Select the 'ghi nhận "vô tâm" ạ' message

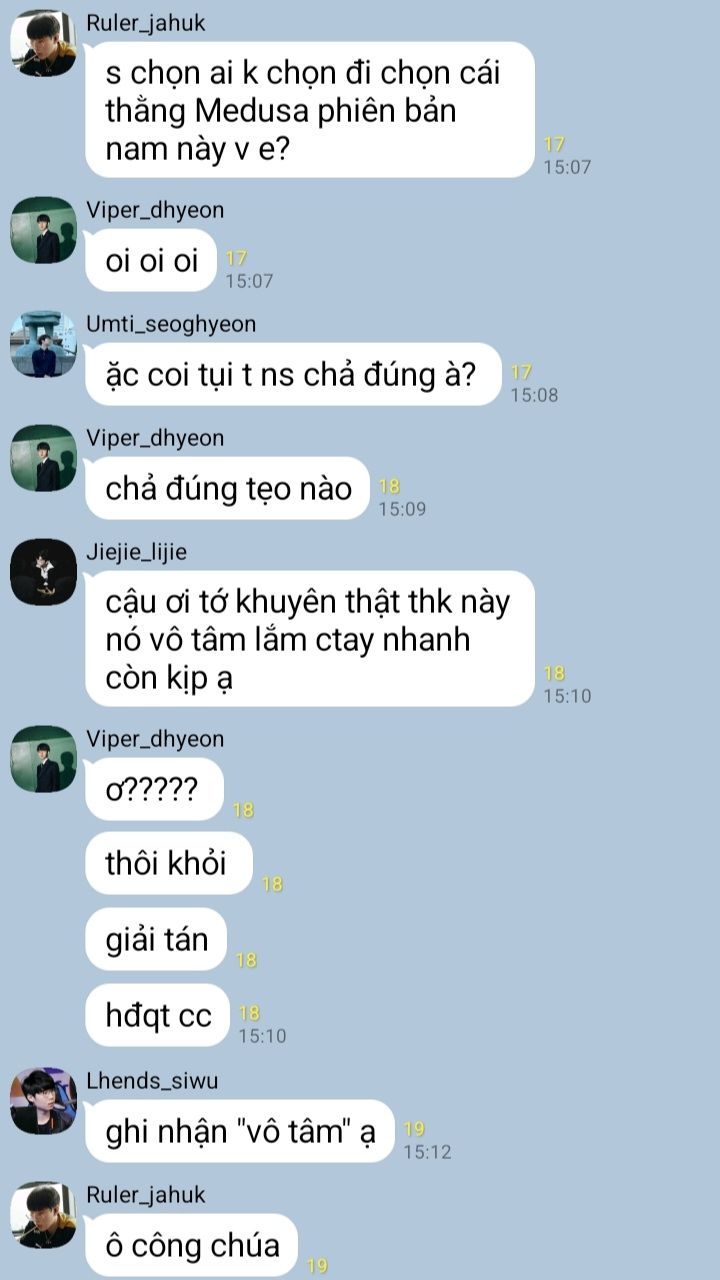(240, 1131)
